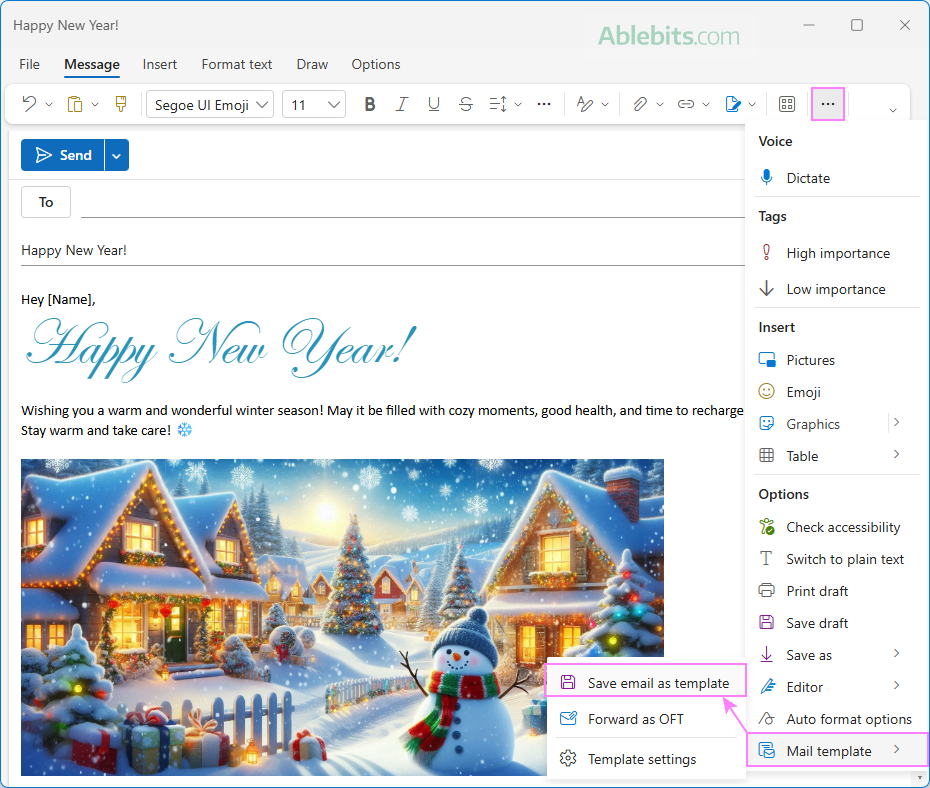
Task: Open the Apps grid icon
Action: pos(787,104)
